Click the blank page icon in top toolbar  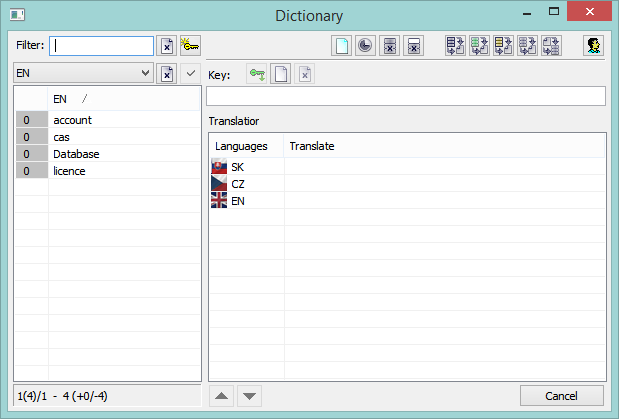[x=343, y=46]
